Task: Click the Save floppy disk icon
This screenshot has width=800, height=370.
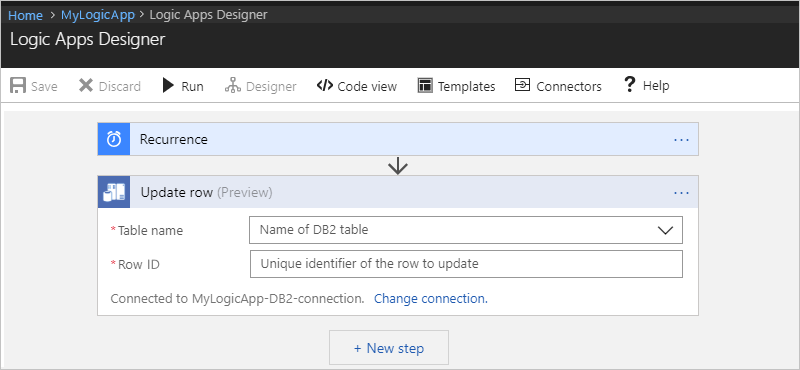Action: 18,85
